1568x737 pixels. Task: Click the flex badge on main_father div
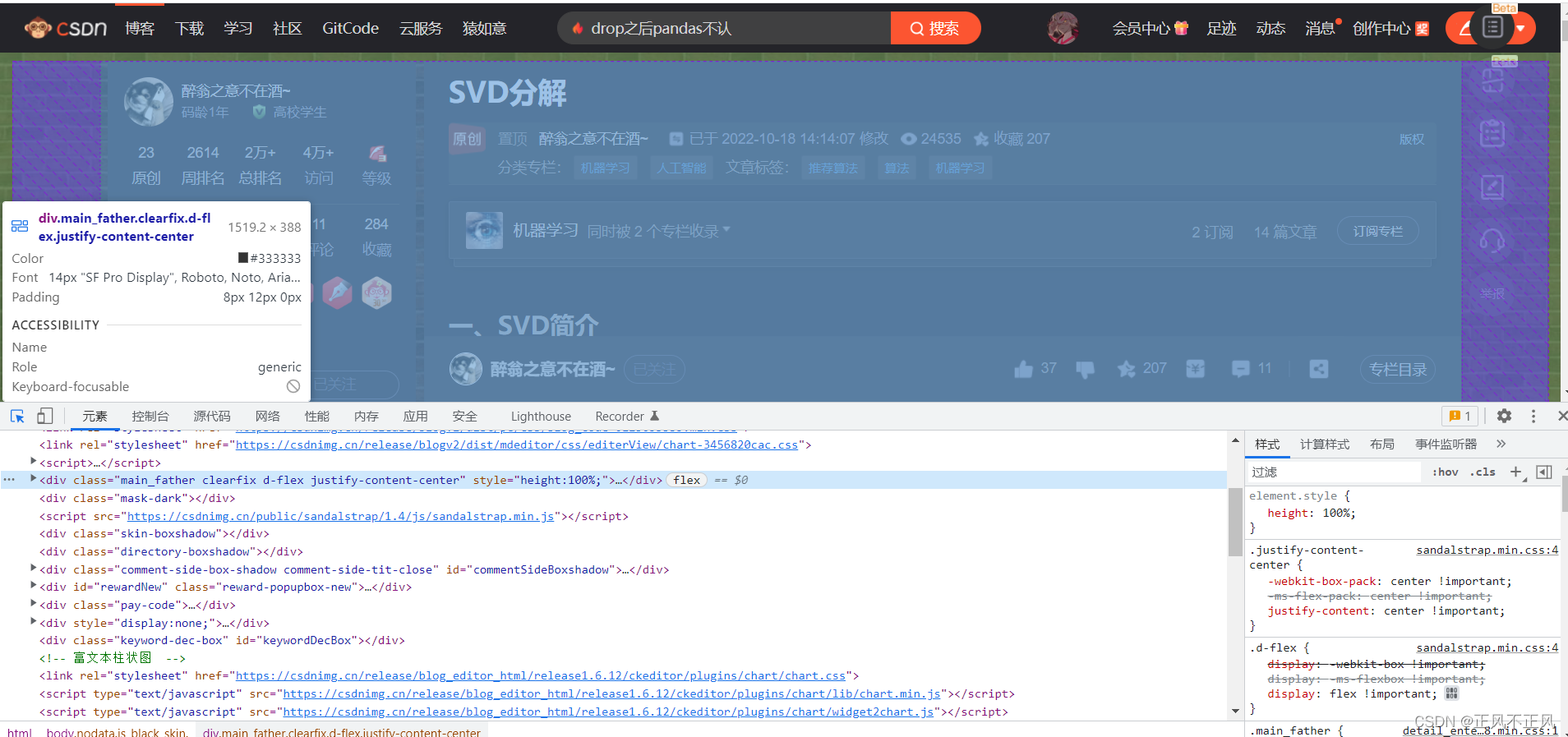687,481
